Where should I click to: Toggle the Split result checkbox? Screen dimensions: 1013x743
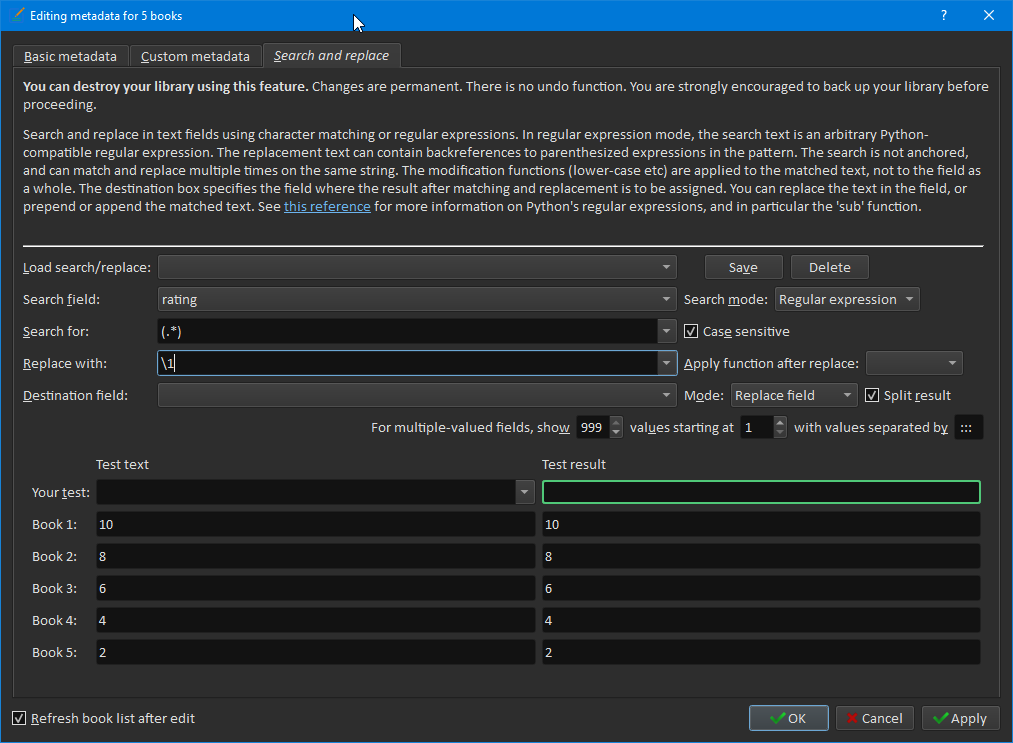pos(872,395)
